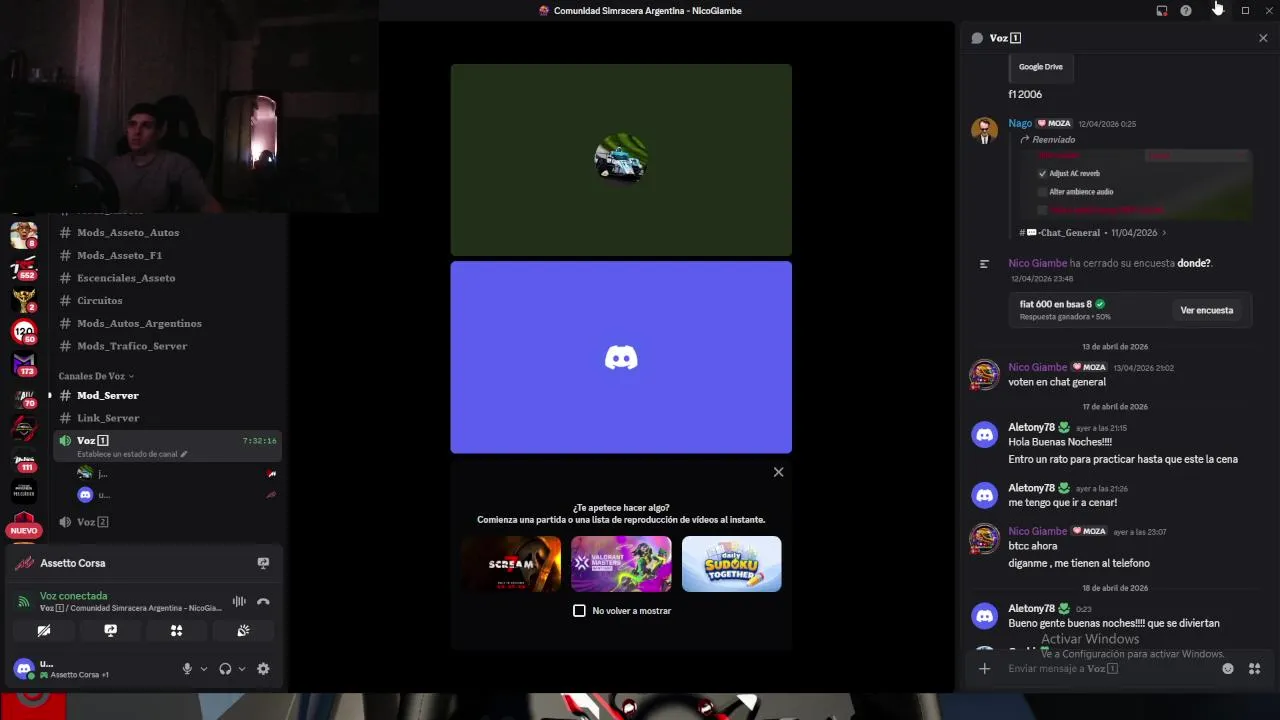Open server with 120 speed sign icon

pos(24,331)
